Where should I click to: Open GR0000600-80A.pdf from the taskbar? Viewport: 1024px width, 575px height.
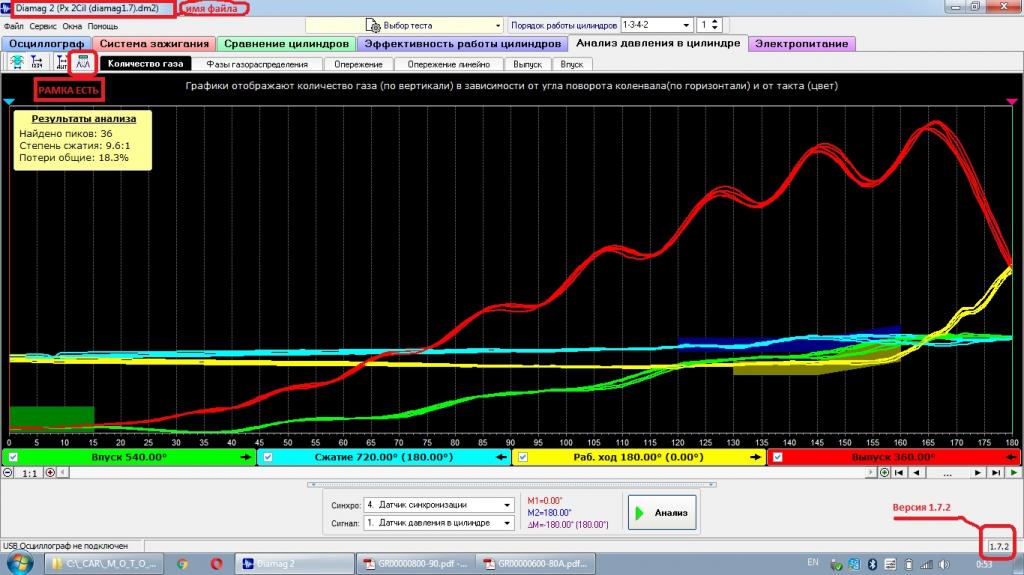(536, 563)
